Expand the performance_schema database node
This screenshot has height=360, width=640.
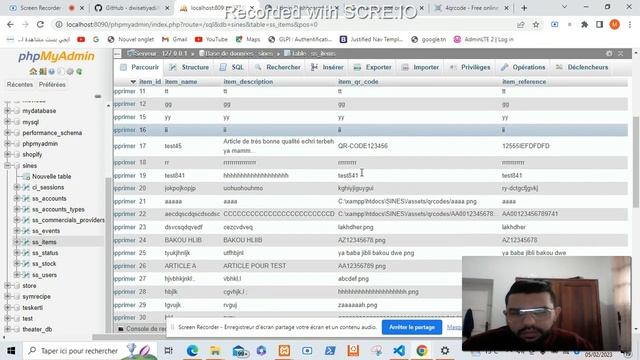(7, 133)
